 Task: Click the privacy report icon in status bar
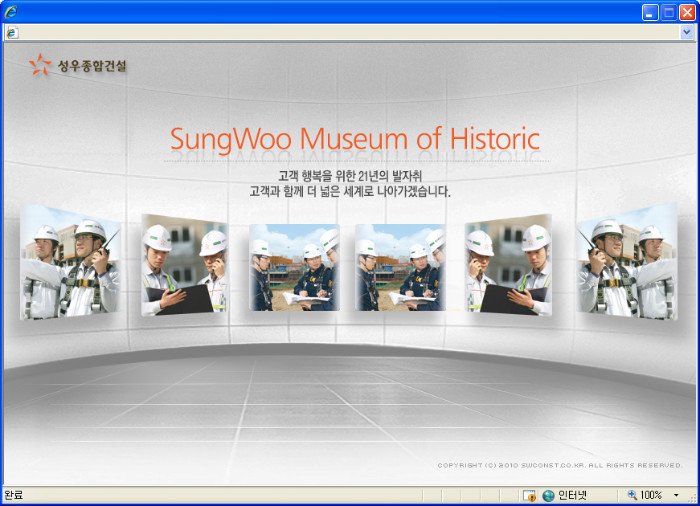[529, 495]
